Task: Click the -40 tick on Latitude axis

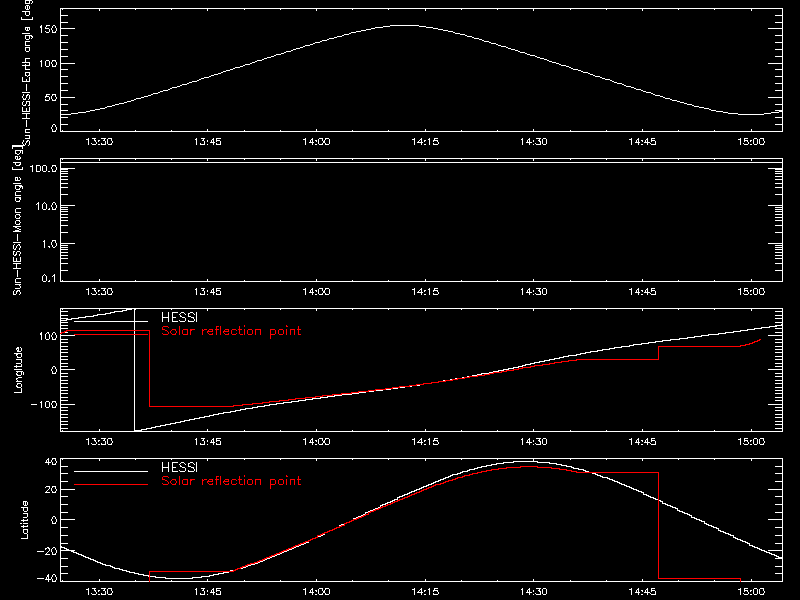Action: coord(47,579)
